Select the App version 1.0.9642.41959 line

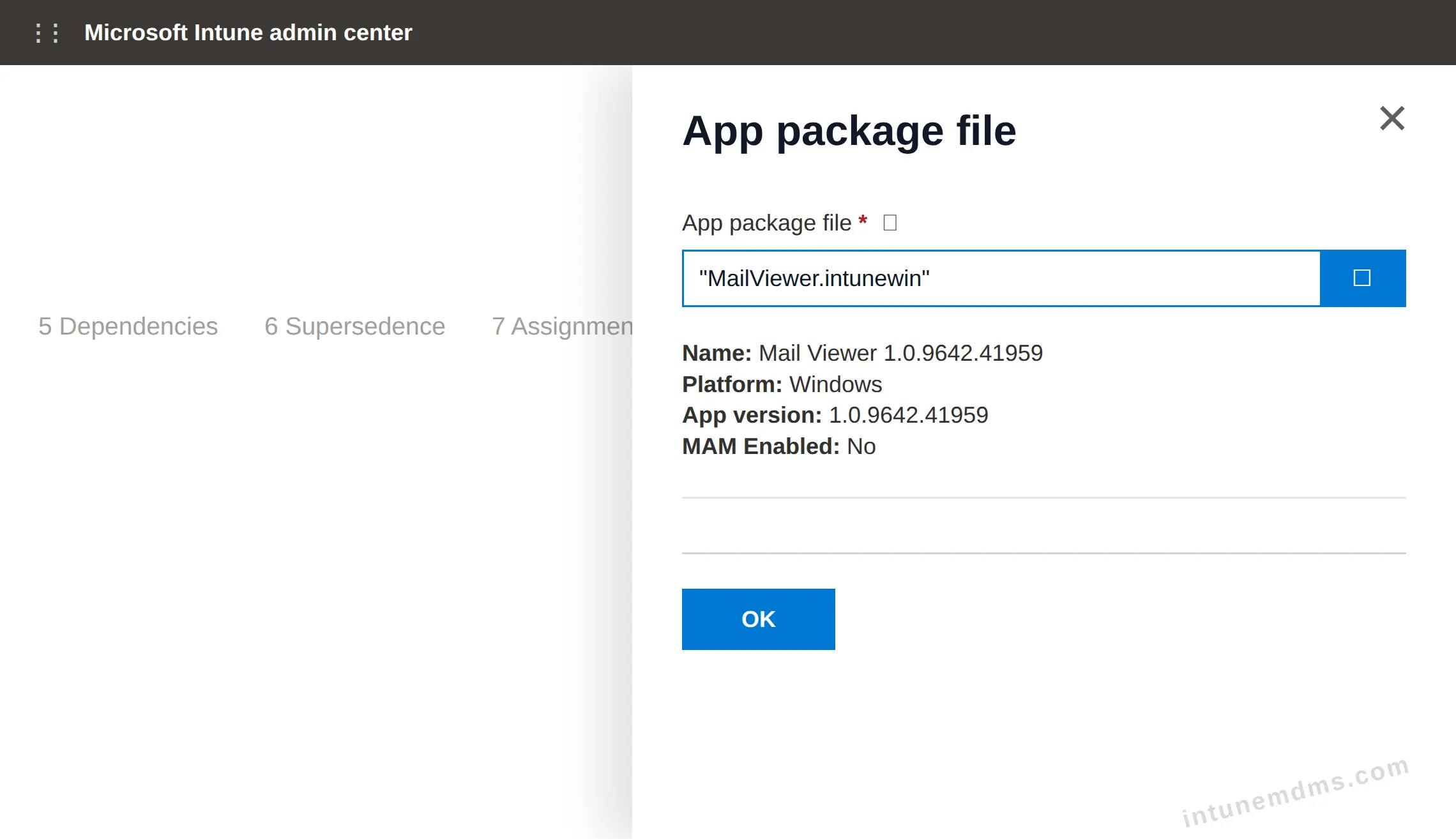tap(835, 415)
